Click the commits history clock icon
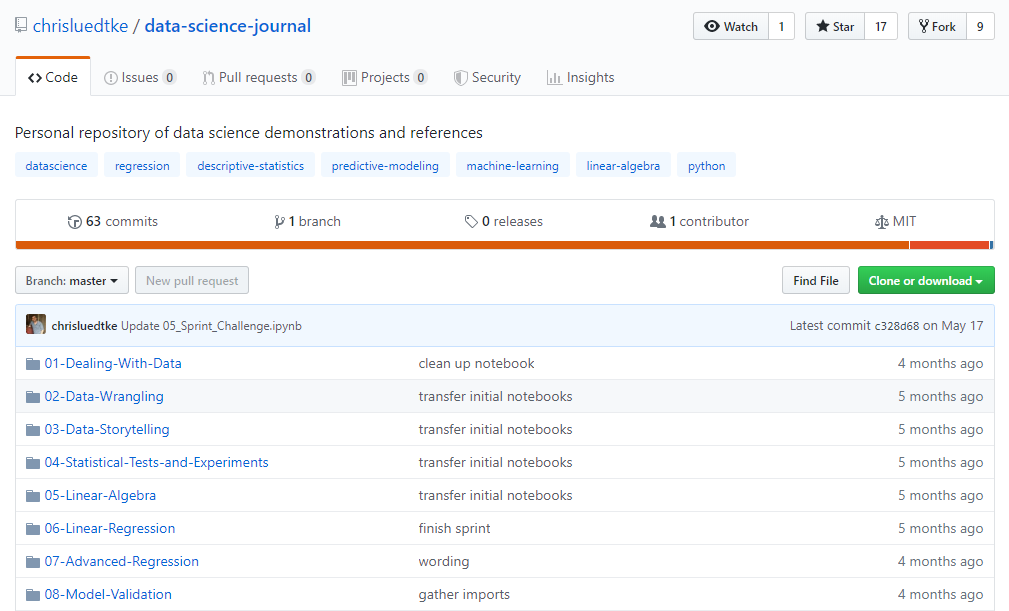1009x611 pixels. pos(74,222)
